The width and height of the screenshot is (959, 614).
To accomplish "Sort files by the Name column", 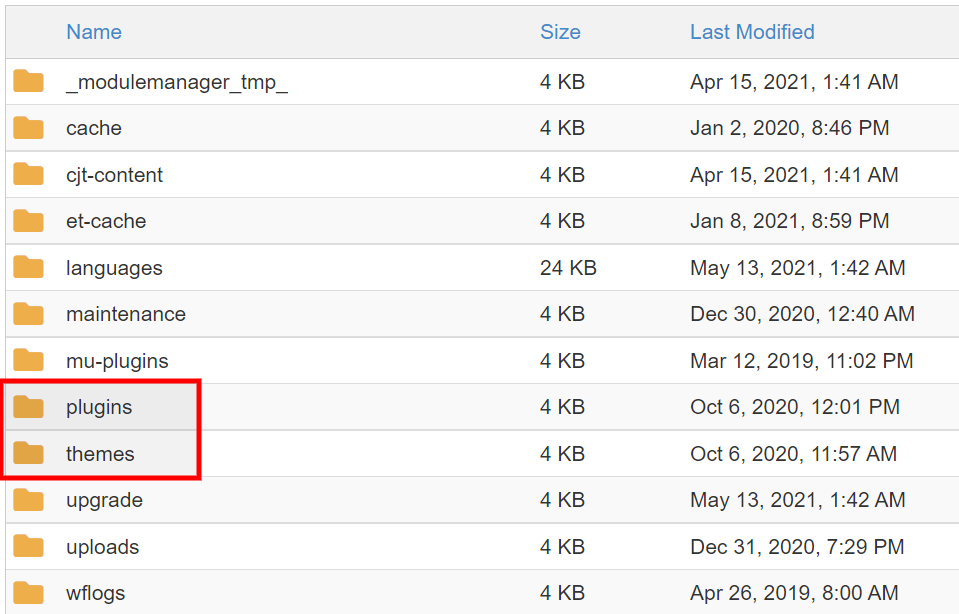I will click(93, 32).
